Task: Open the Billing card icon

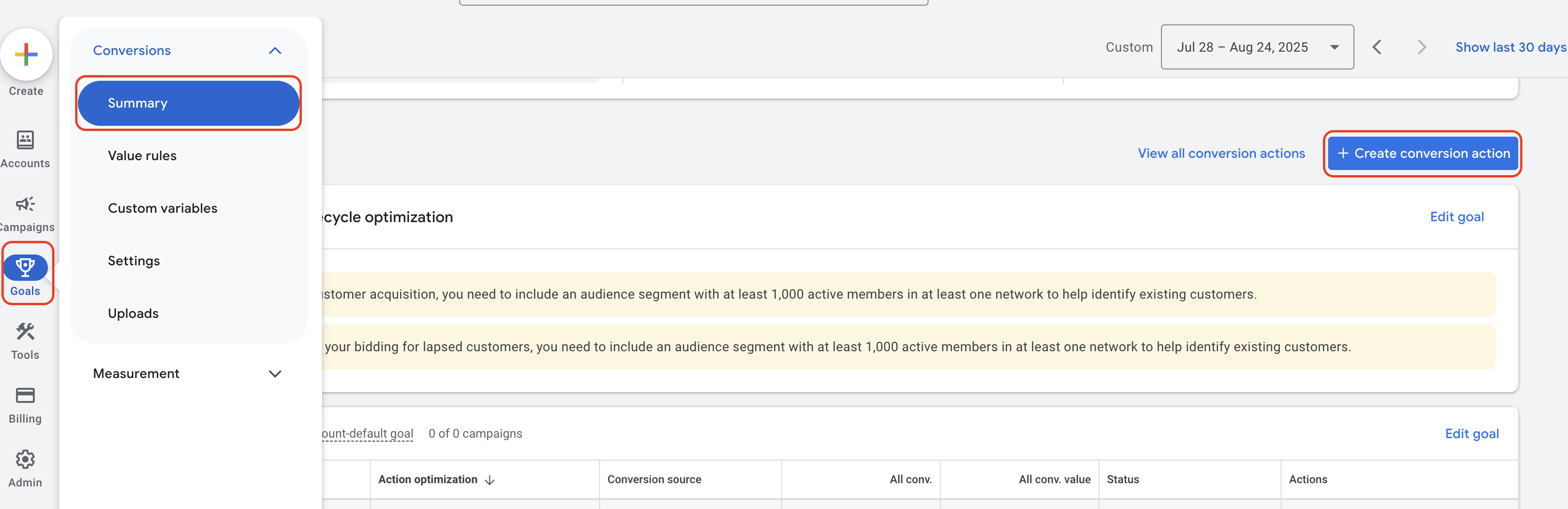Action: pos(25,396)
